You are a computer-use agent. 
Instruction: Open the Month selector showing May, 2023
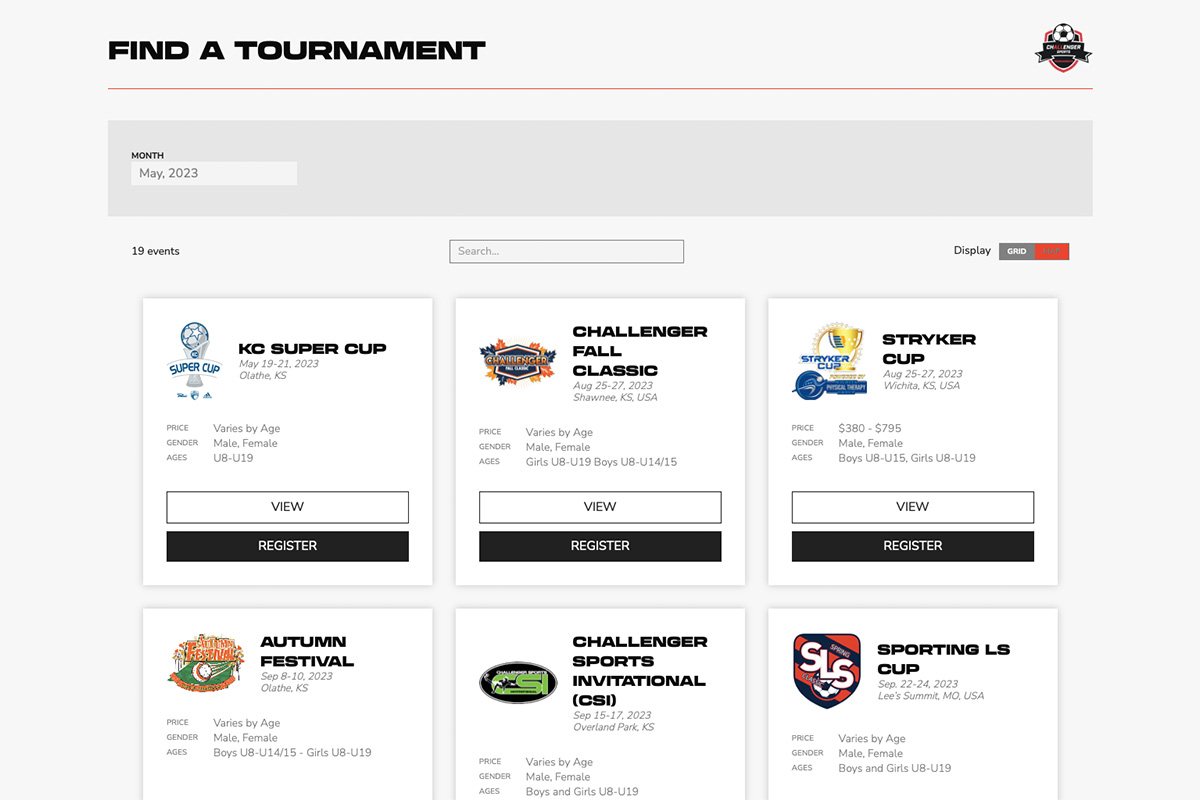coord(214,173)
